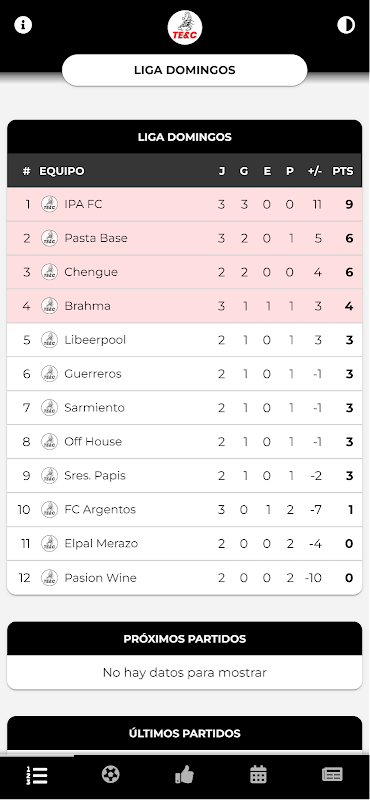Viewport: 370px width, 800px height.
Task: Click the EQUIPO column header
Action: [x=62, y=171]
